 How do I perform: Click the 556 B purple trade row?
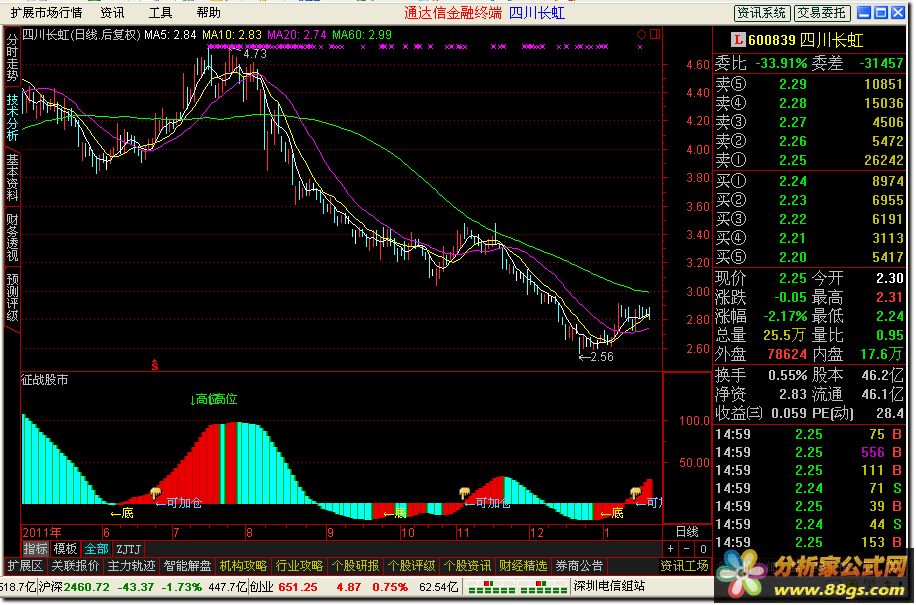coord(810,452)
